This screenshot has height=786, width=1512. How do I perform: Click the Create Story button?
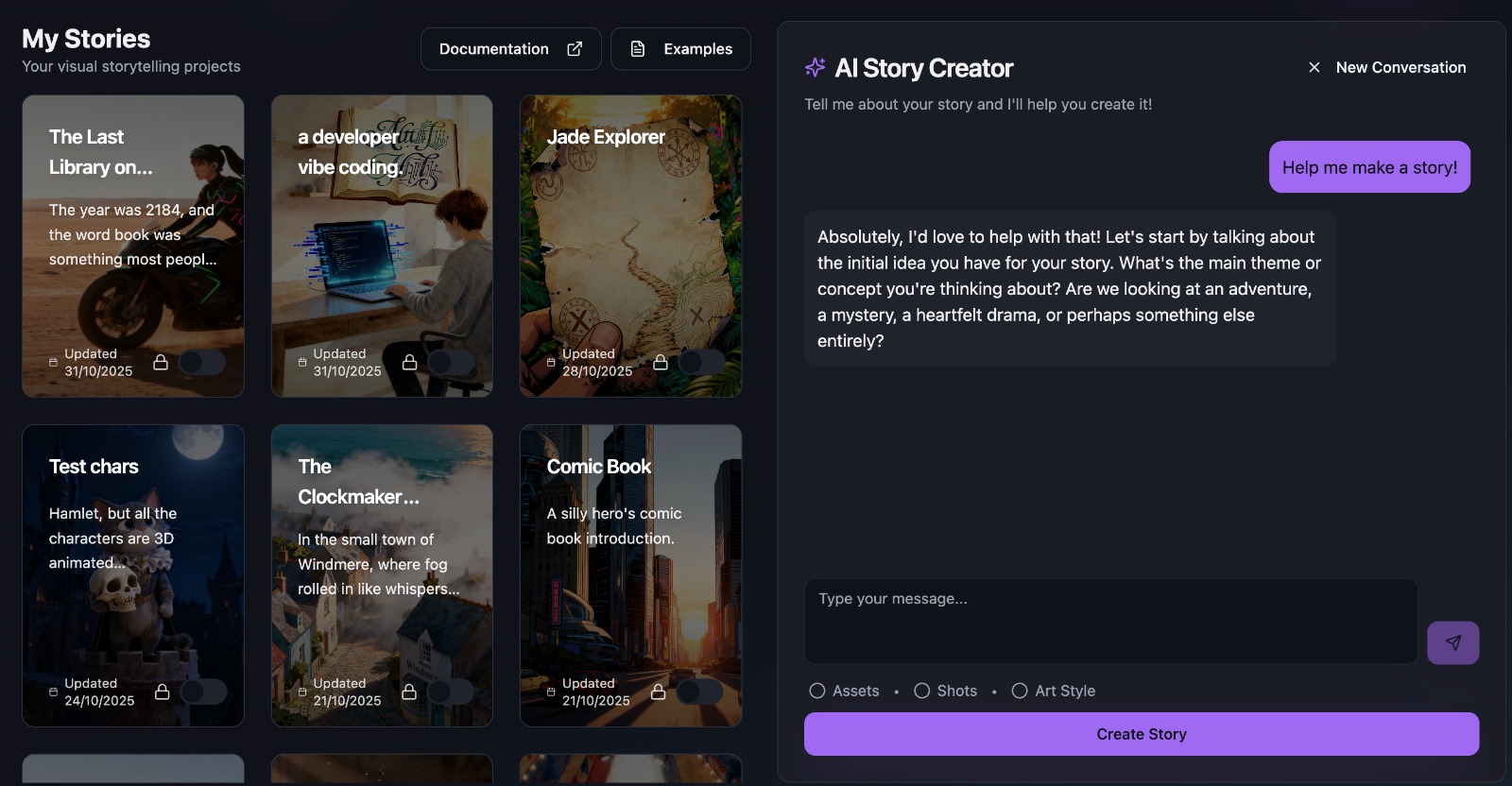1142,734
